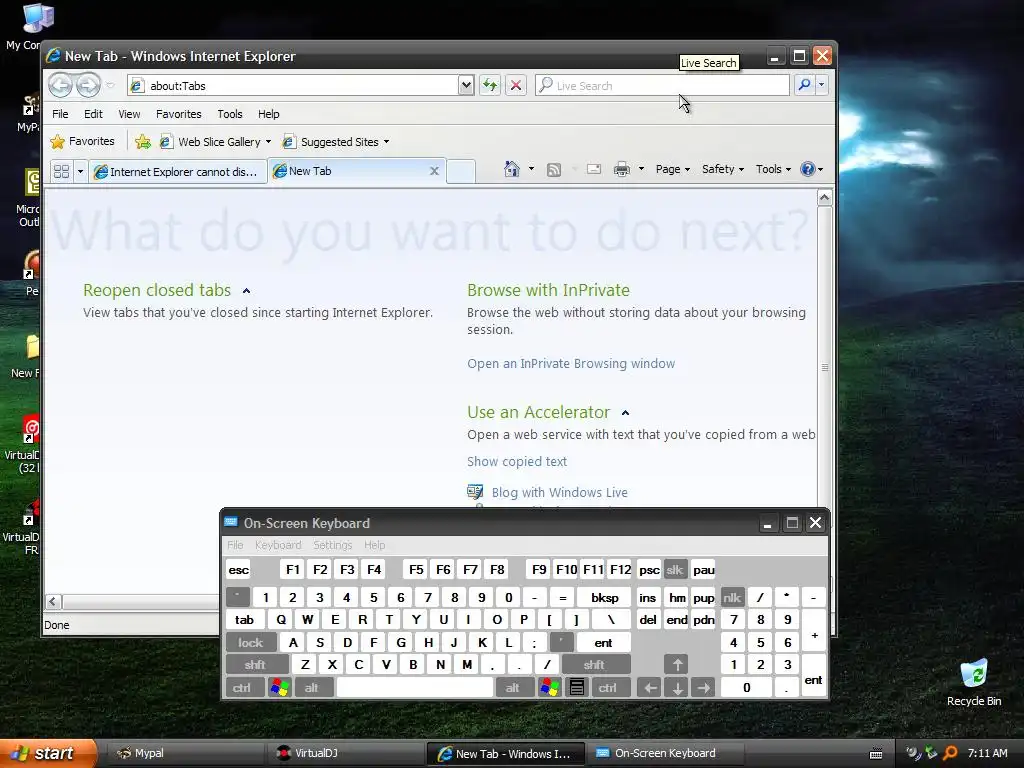Open the Page menu dropdown

[x=673, y=169]
